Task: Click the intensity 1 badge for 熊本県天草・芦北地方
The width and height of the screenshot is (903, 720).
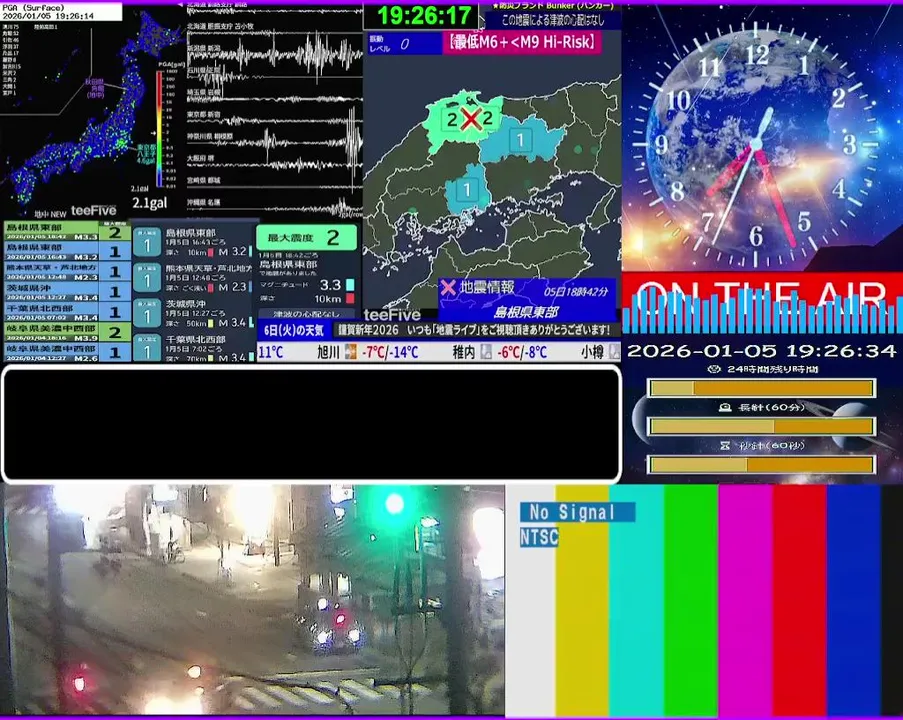Action: [x=146, y=279]
